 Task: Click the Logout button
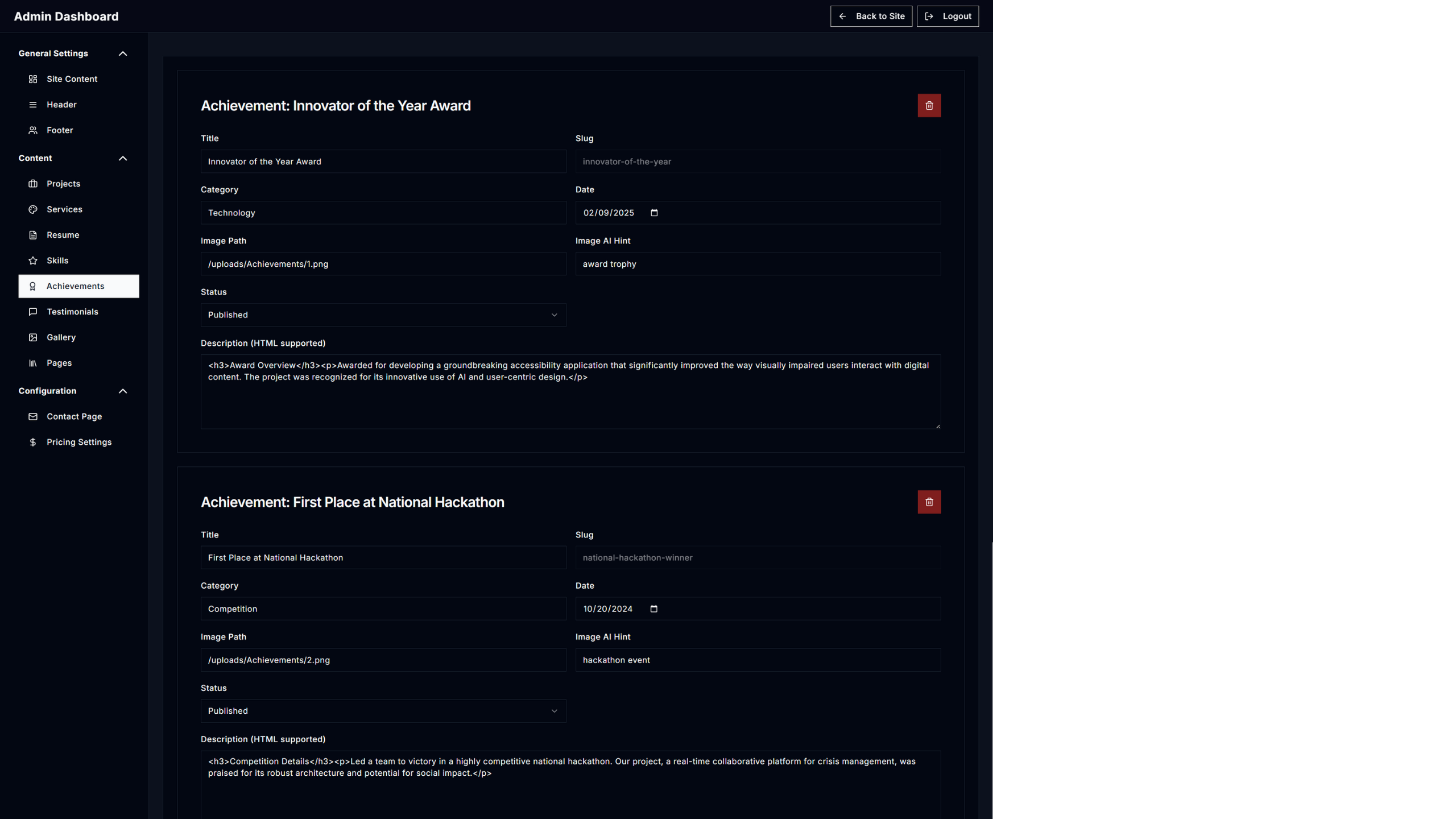coord(948,16)
